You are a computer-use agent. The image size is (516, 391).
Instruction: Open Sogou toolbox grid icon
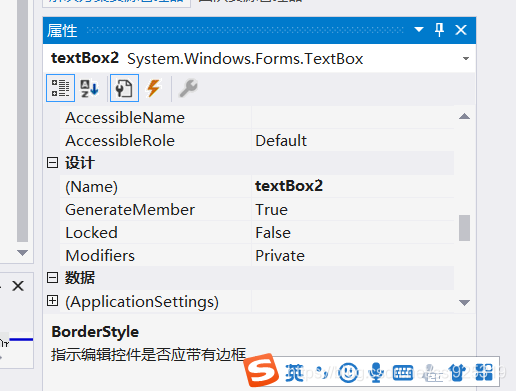tap(484, 372)
